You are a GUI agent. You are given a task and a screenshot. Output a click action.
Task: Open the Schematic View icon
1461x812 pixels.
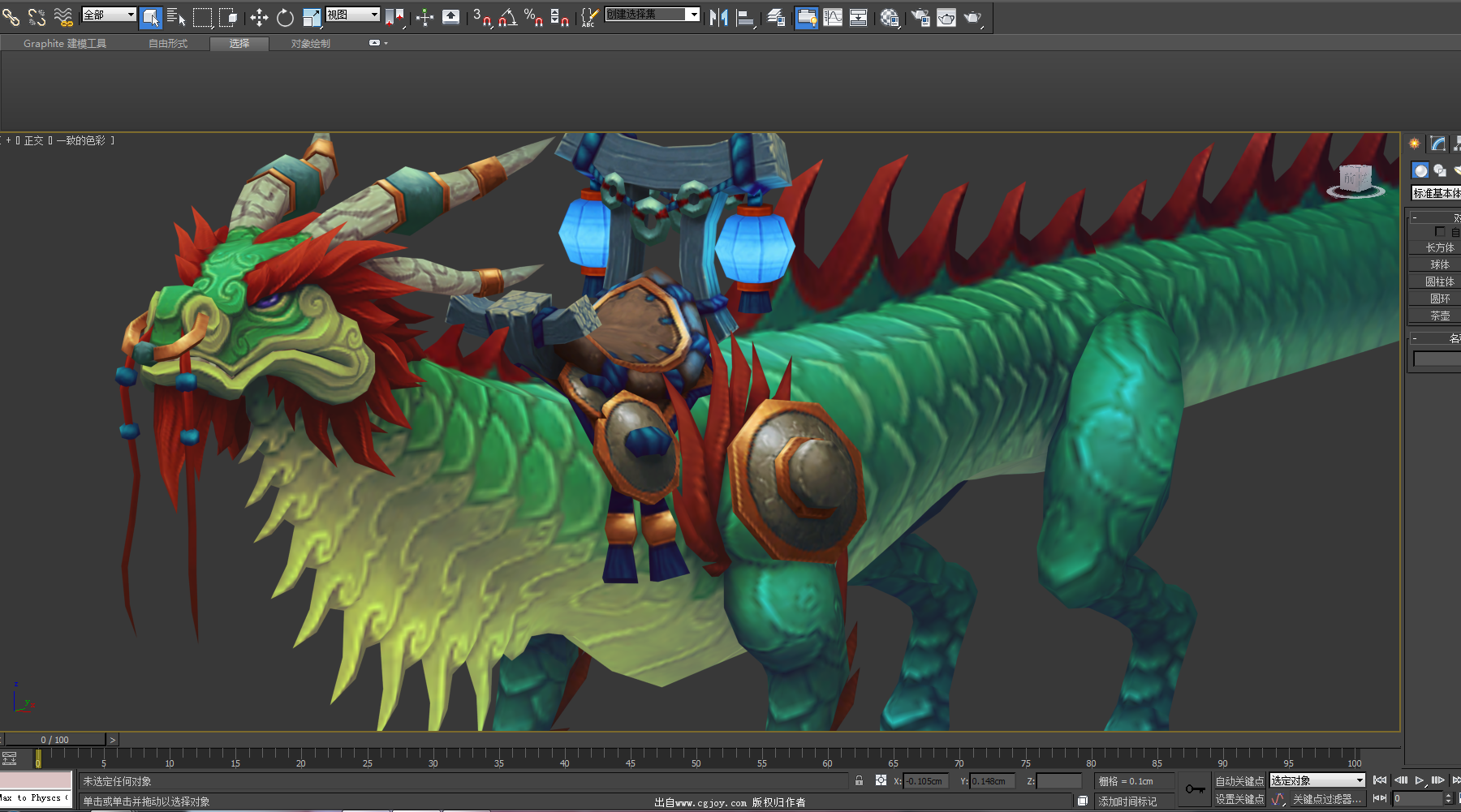click(859, 17)
